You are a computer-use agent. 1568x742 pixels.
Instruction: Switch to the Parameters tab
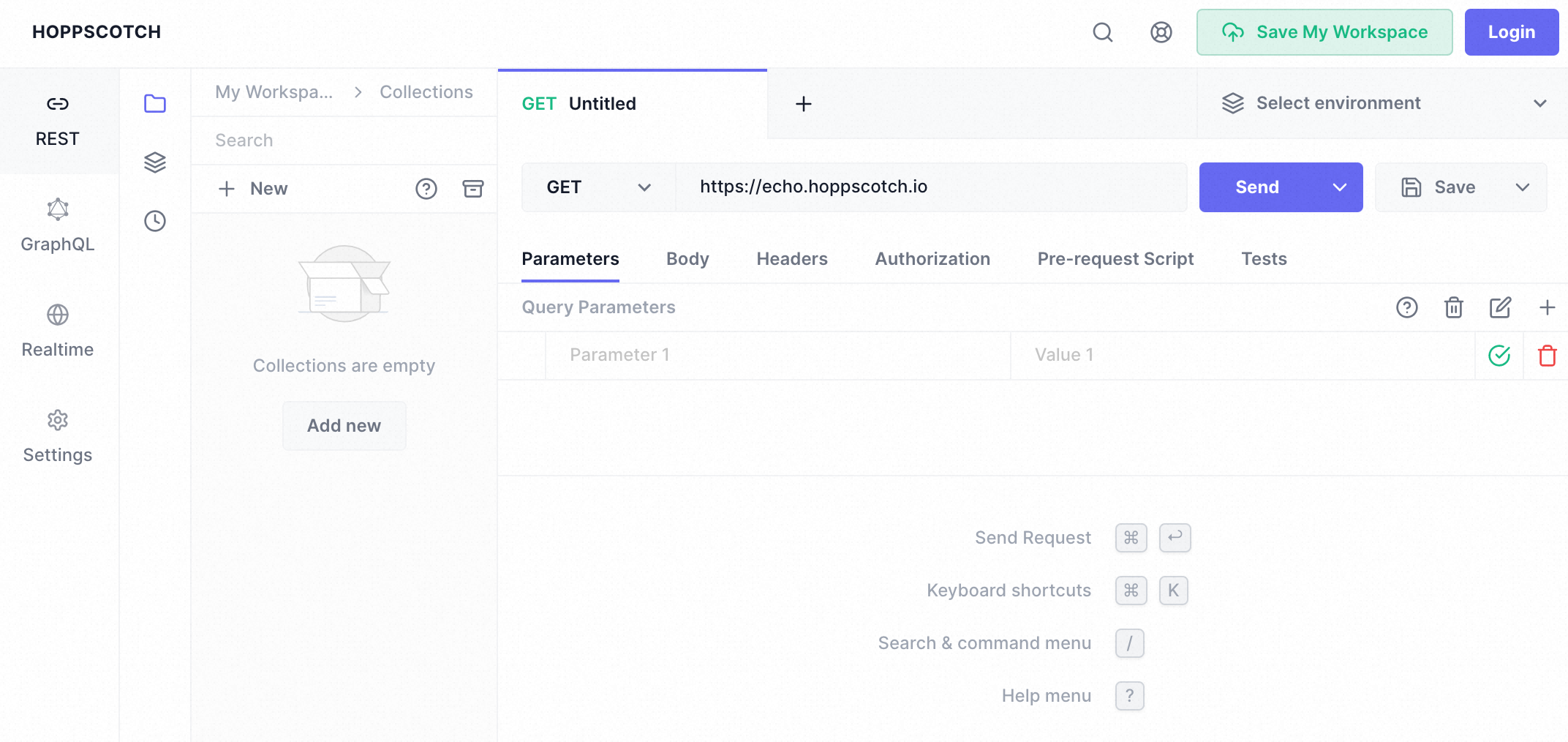tap(570, 259)
